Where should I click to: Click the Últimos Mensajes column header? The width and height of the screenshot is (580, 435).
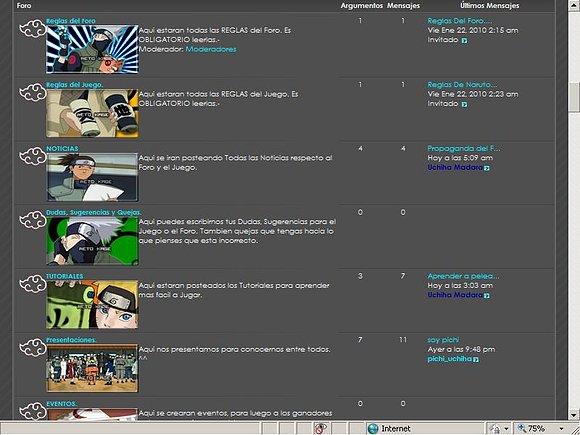tap(489, 6)
